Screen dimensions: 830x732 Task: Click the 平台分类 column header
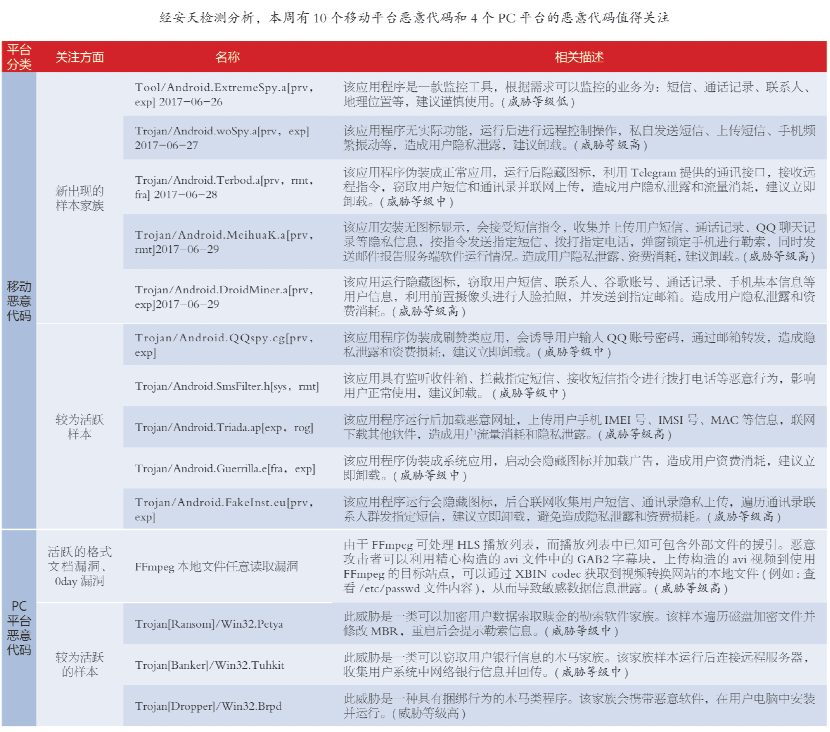[19, 57]
